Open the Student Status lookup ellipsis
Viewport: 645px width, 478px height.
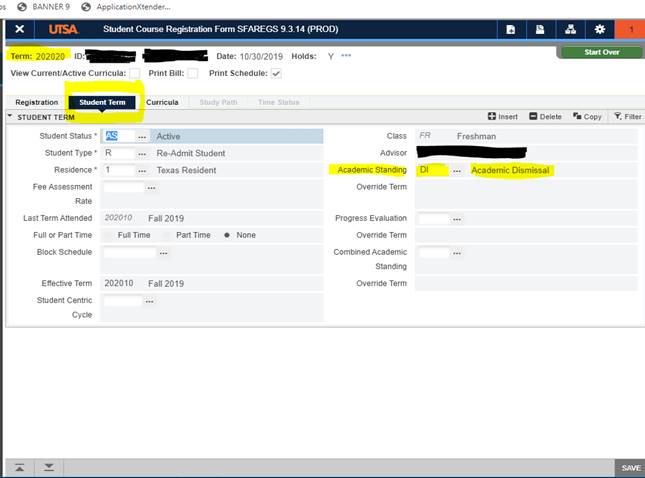tap(142, 136)
